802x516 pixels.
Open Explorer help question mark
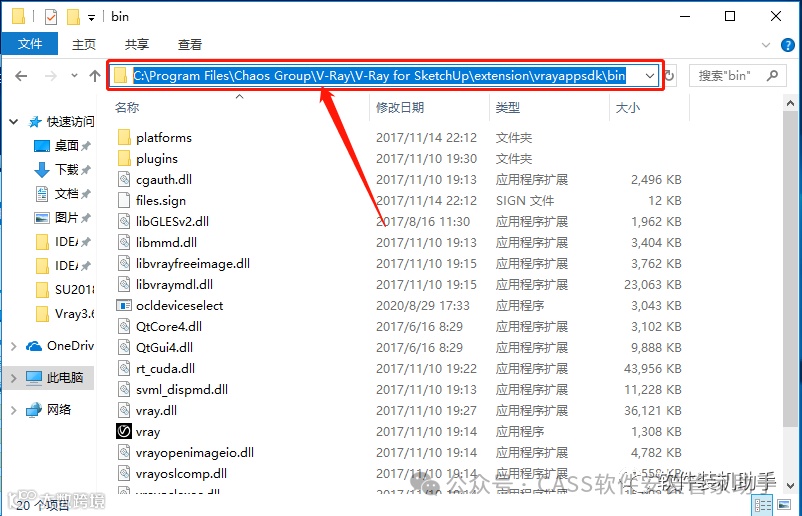(x=788, y=45)
